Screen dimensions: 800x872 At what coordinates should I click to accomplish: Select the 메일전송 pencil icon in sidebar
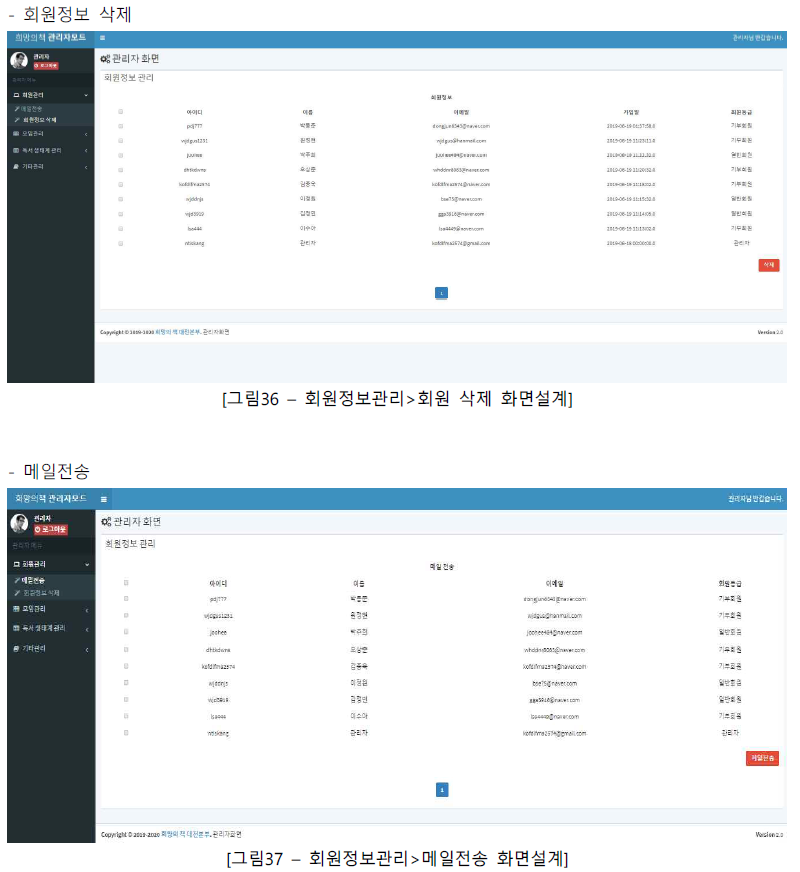pos(15,109)
